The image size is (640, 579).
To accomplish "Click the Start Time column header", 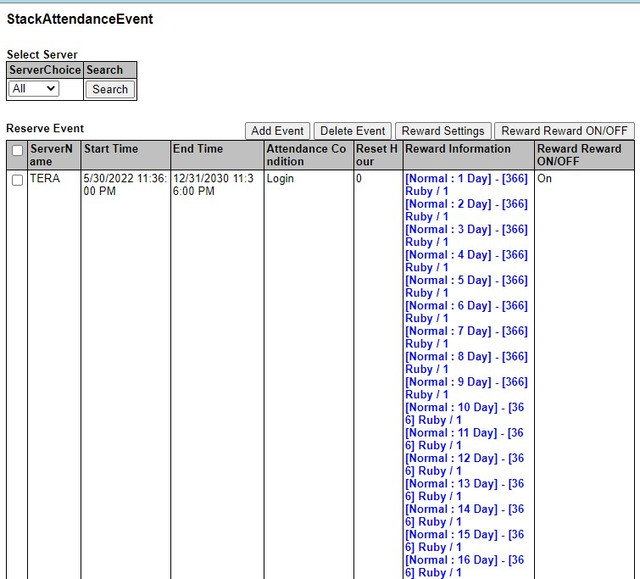I will [125, 155].
